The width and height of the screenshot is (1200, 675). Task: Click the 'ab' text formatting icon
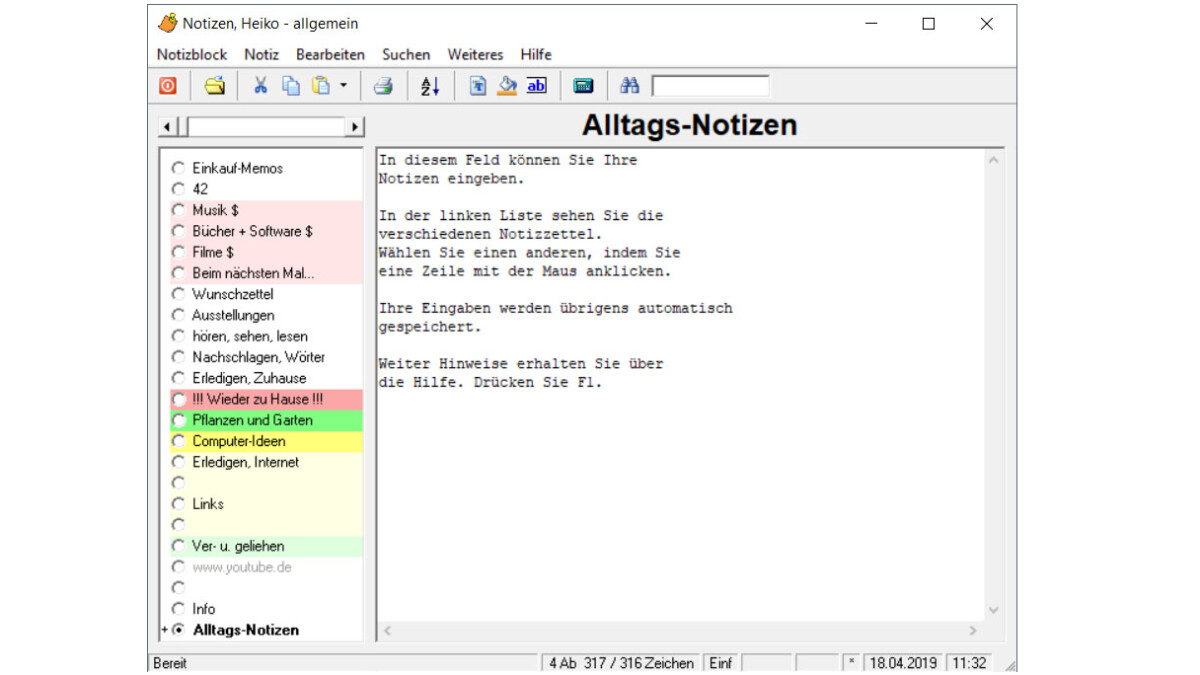tap(536, 86)
